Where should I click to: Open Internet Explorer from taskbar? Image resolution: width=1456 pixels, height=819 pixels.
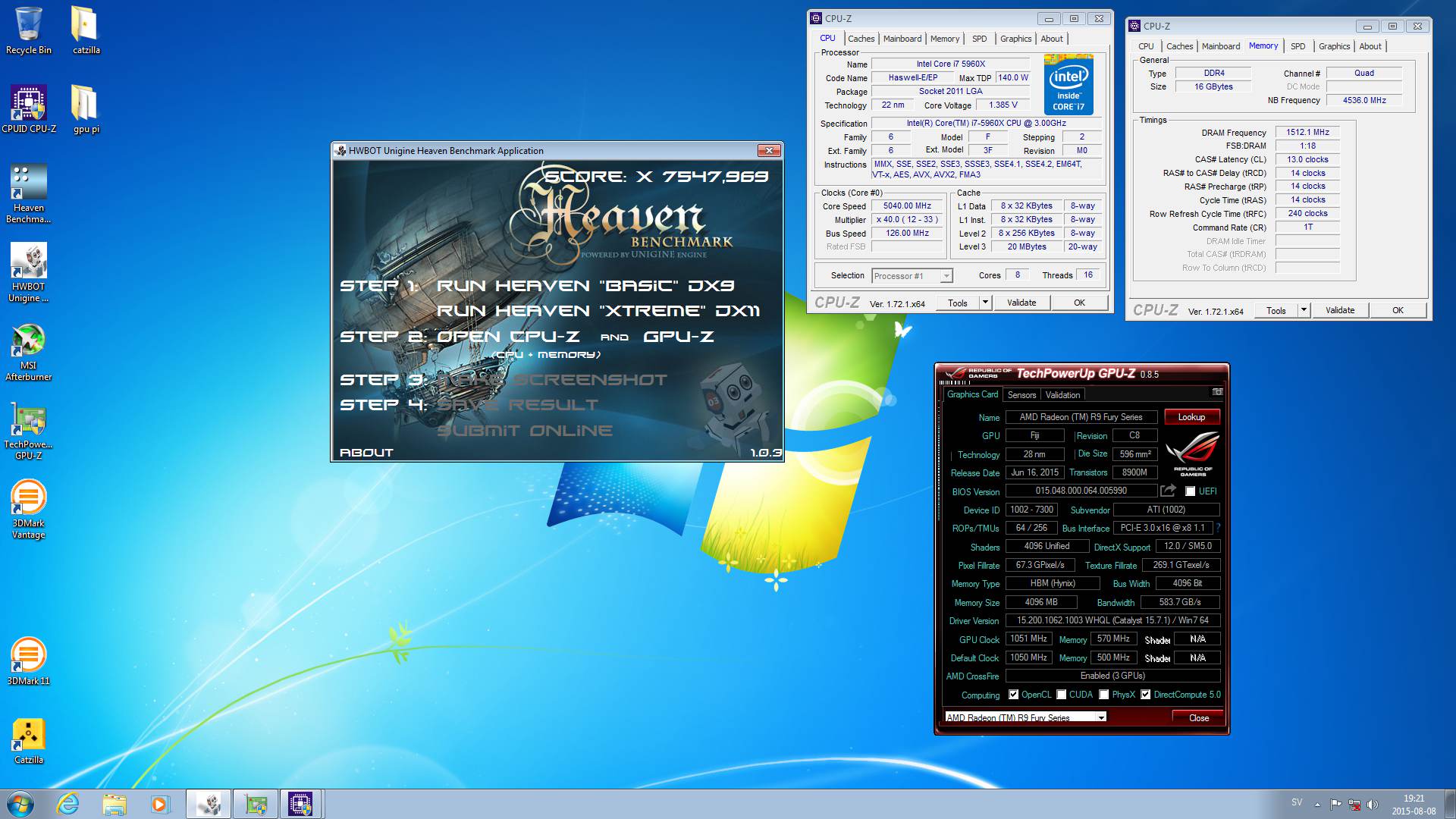click(x=68, y=804)
